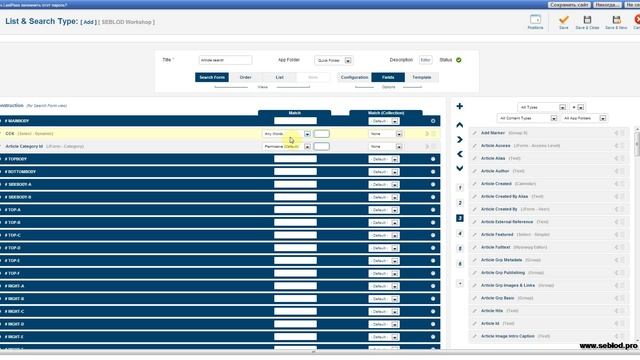Click the Save & New icon
640x360 pixels.
coord(616,20)
